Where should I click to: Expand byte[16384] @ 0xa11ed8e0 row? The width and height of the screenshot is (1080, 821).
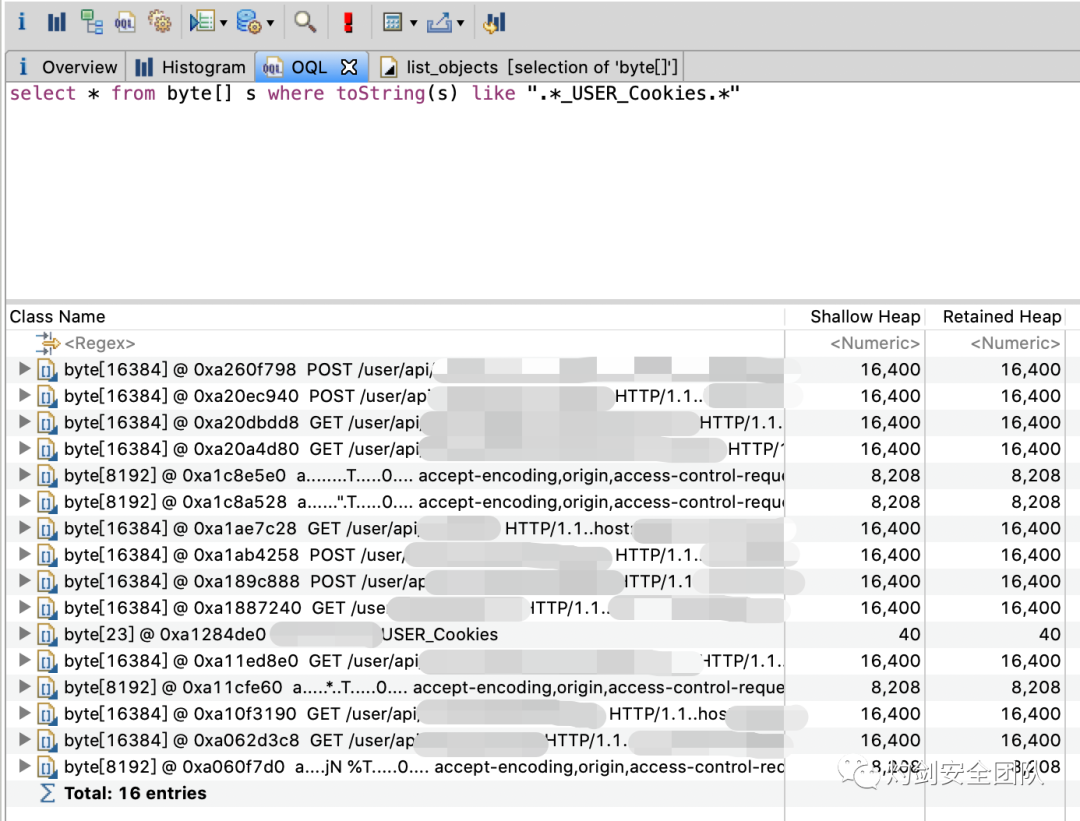point(24,661)
